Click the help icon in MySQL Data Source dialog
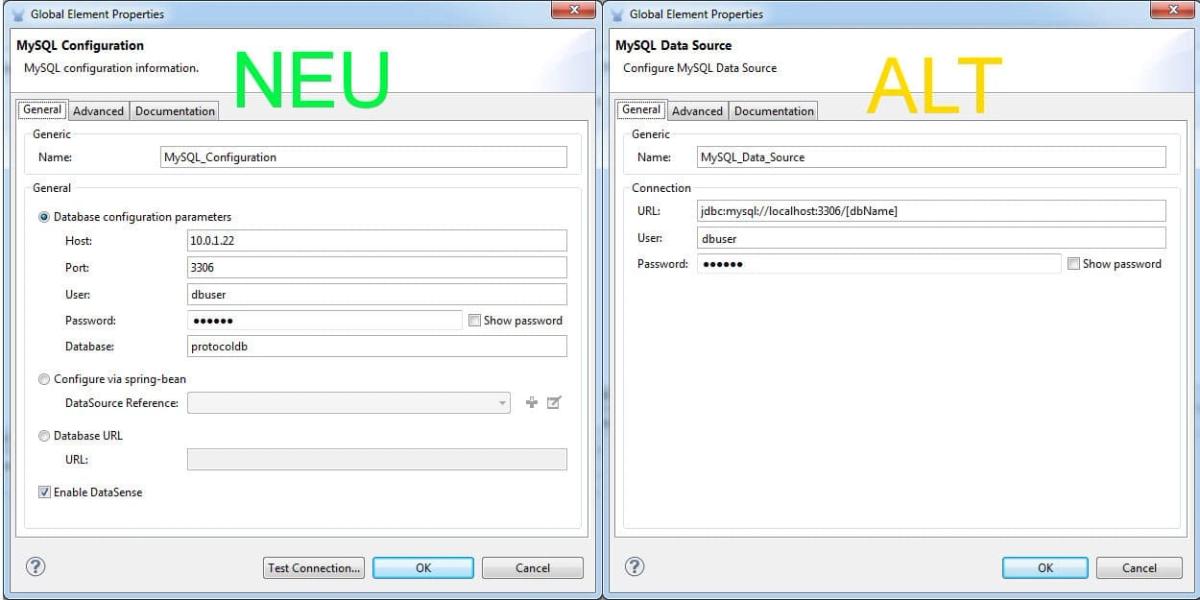This screenshot has height=600, width=1200. (635, 567)
